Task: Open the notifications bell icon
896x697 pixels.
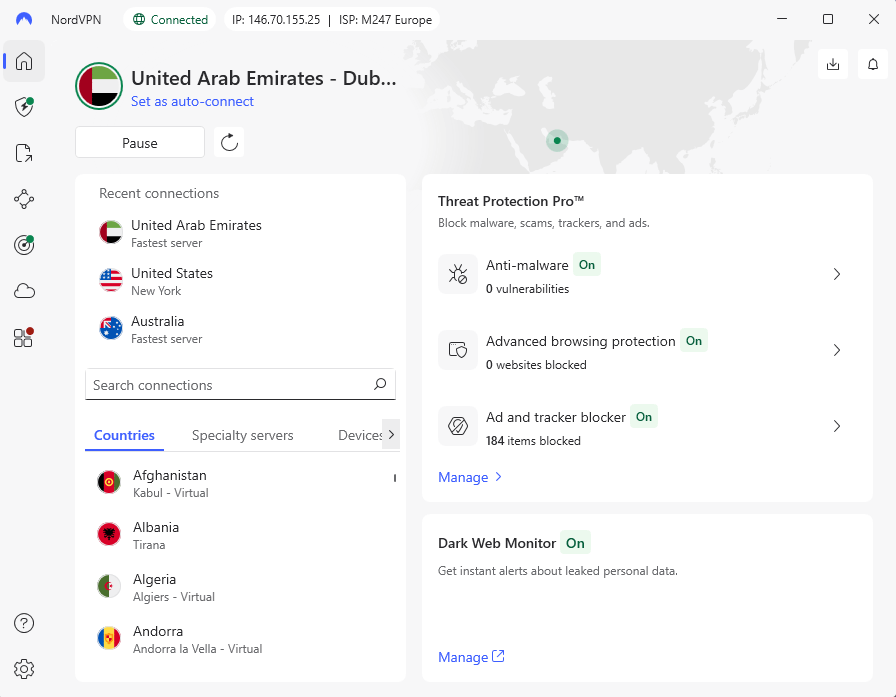Action: (872, 64)
